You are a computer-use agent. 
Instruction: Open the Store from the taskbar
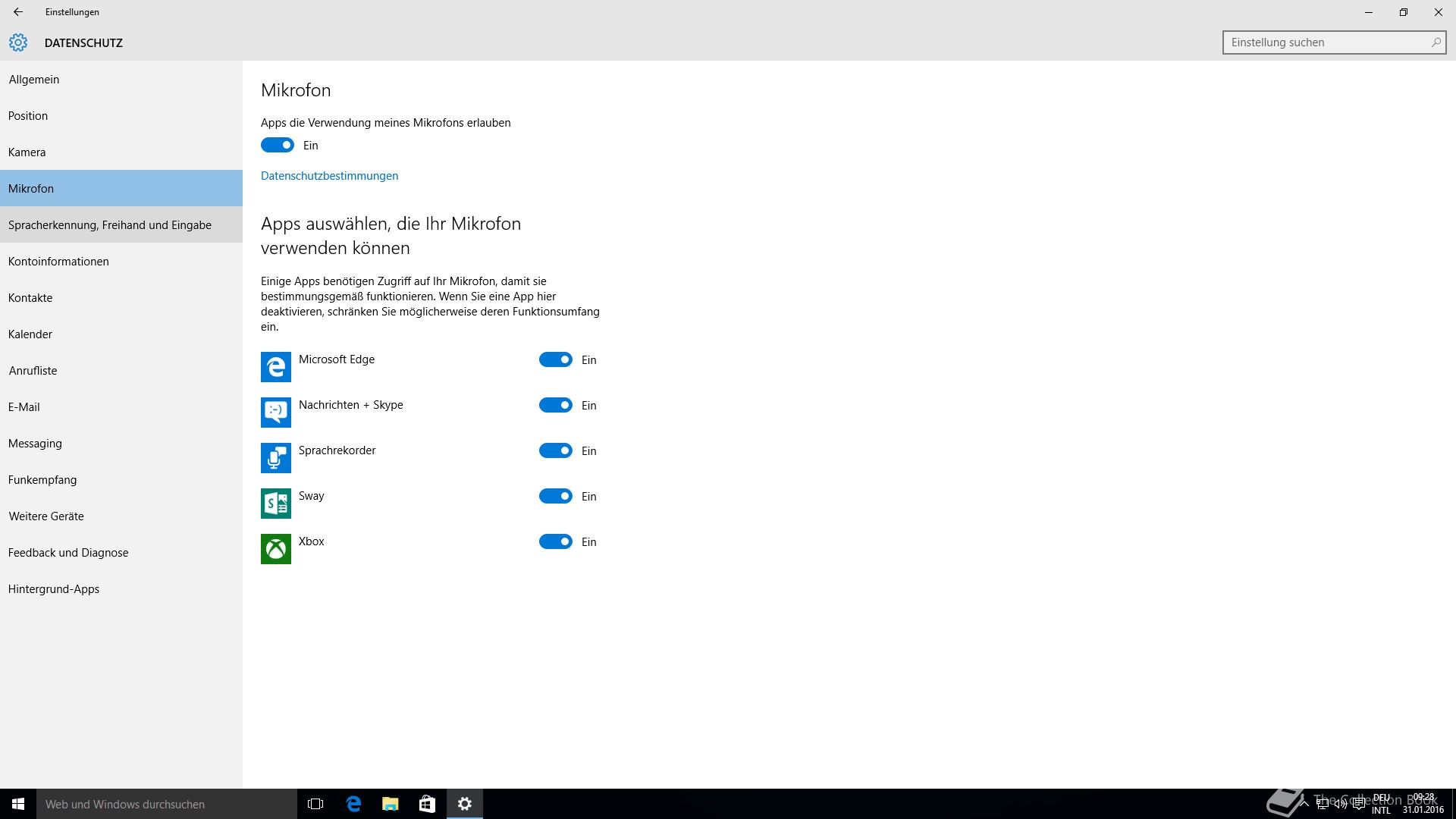coord(428,804)
